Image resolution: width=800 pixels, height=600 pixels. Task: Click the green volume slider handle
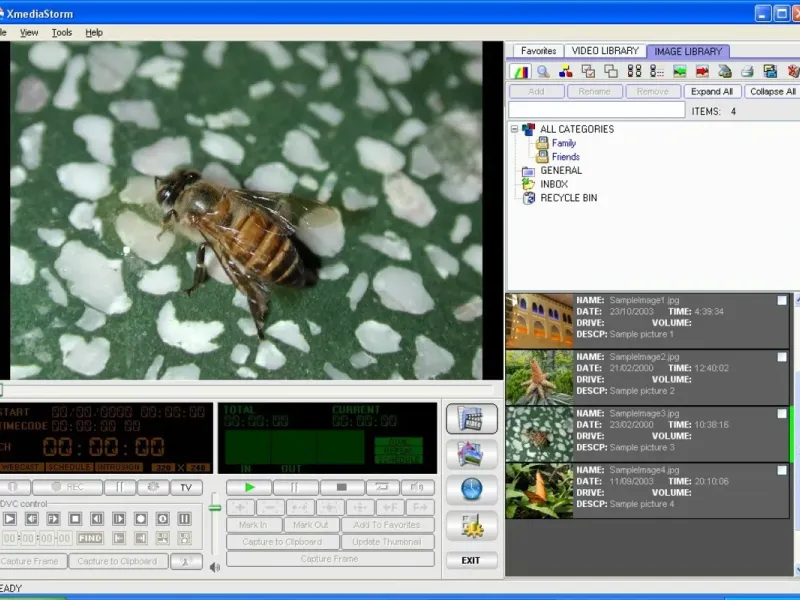coord(214,508)
